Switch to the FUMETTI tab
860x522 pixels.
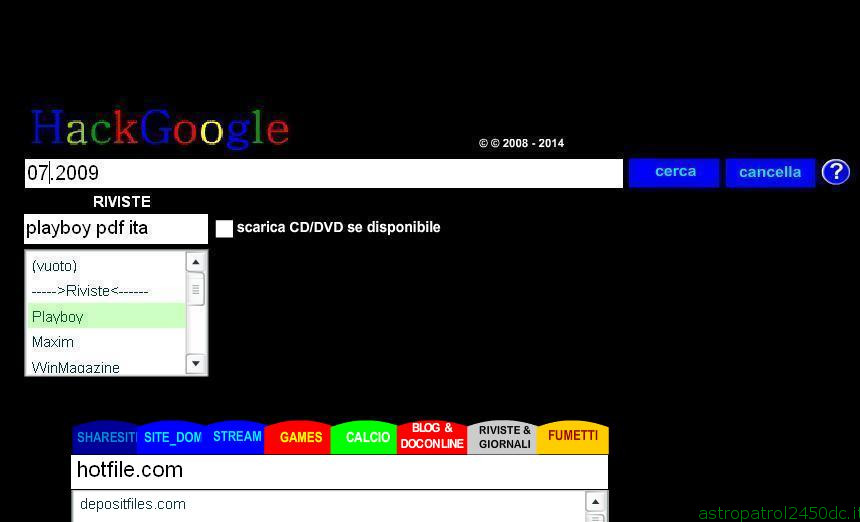pos(573,437)
